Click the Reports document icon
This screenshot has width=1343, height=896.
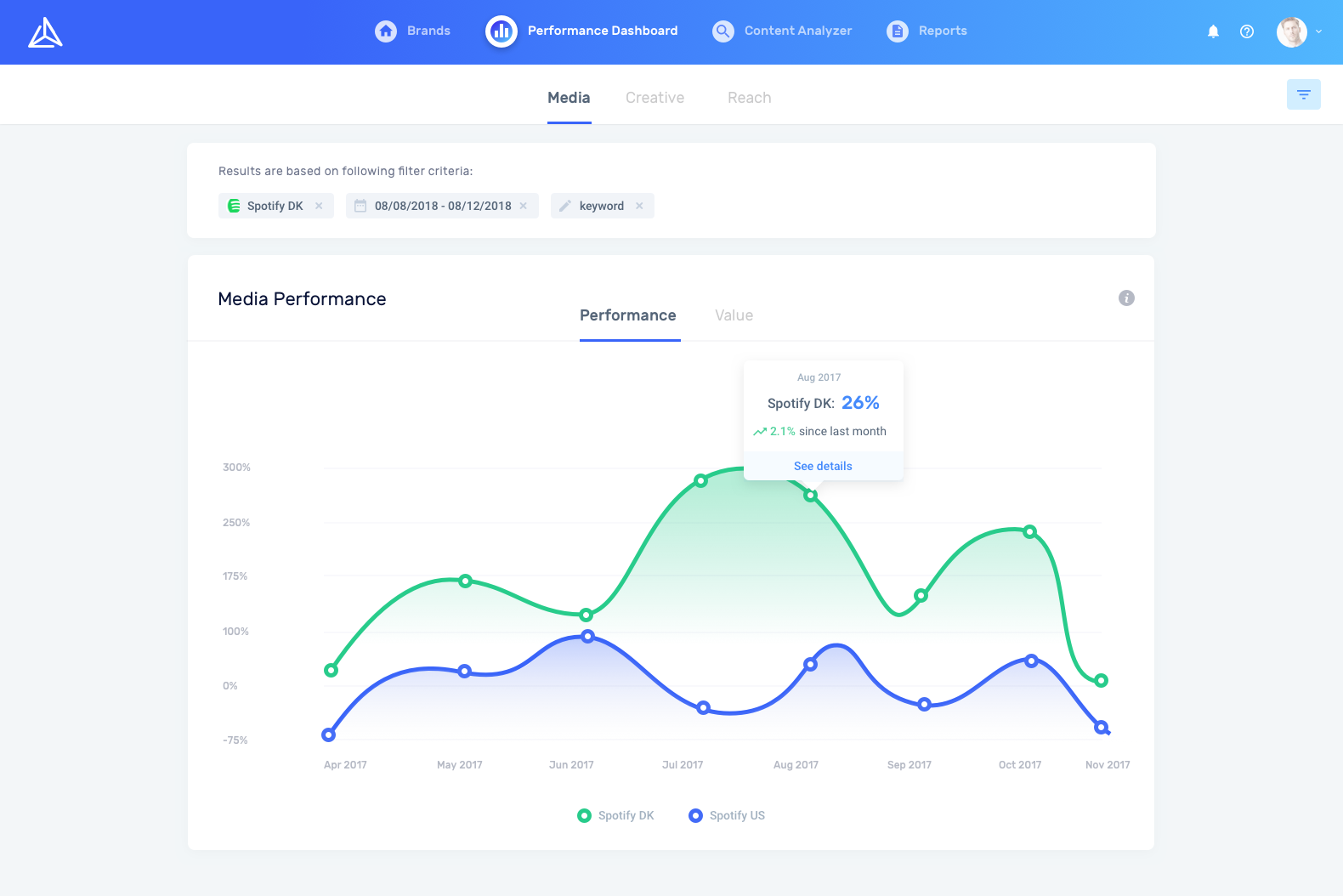click(898, 31)
